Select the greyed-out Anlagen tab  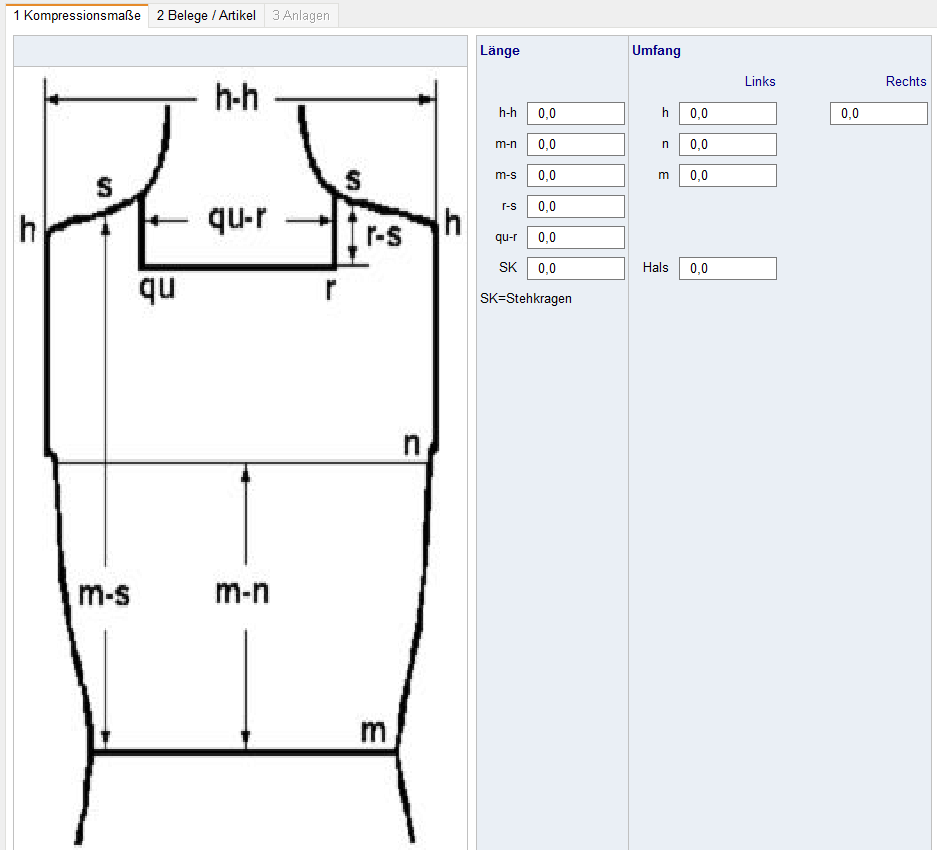(300, 15)
